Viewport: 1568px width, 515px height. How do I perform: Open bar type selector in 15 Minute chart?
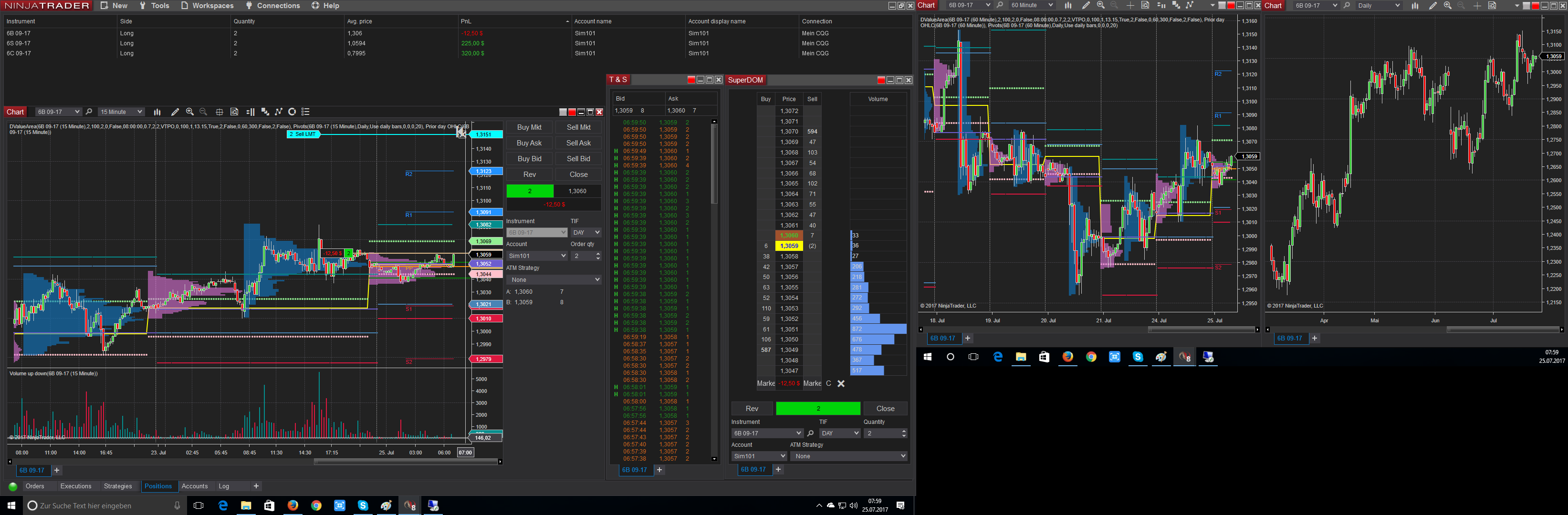point(157,112)
